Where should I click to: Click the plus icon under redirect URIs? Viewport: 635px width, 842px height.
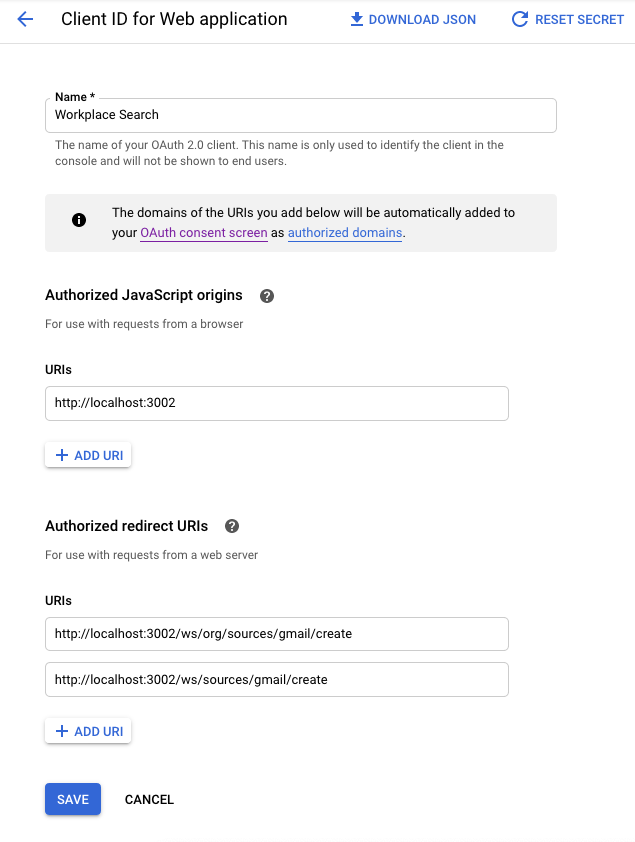tap(62, 731)
